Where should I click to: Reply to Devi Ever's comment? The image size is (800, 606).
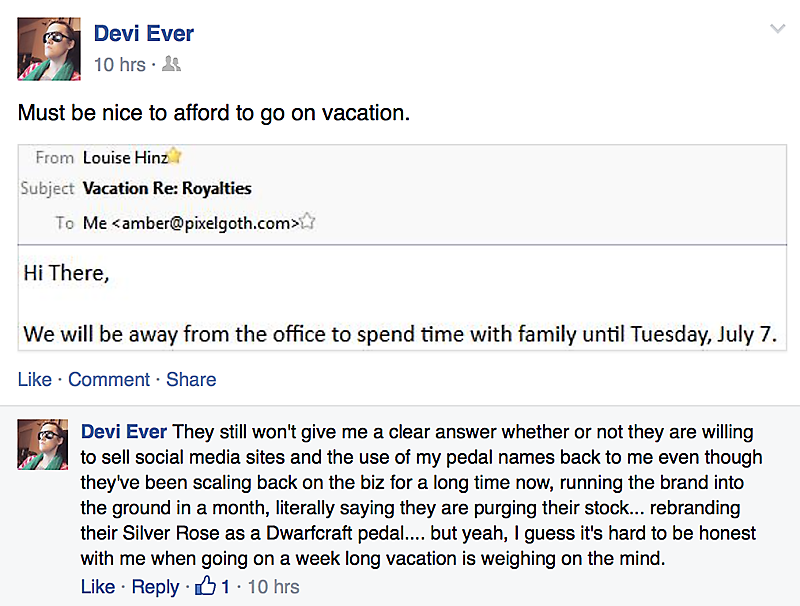155,587
